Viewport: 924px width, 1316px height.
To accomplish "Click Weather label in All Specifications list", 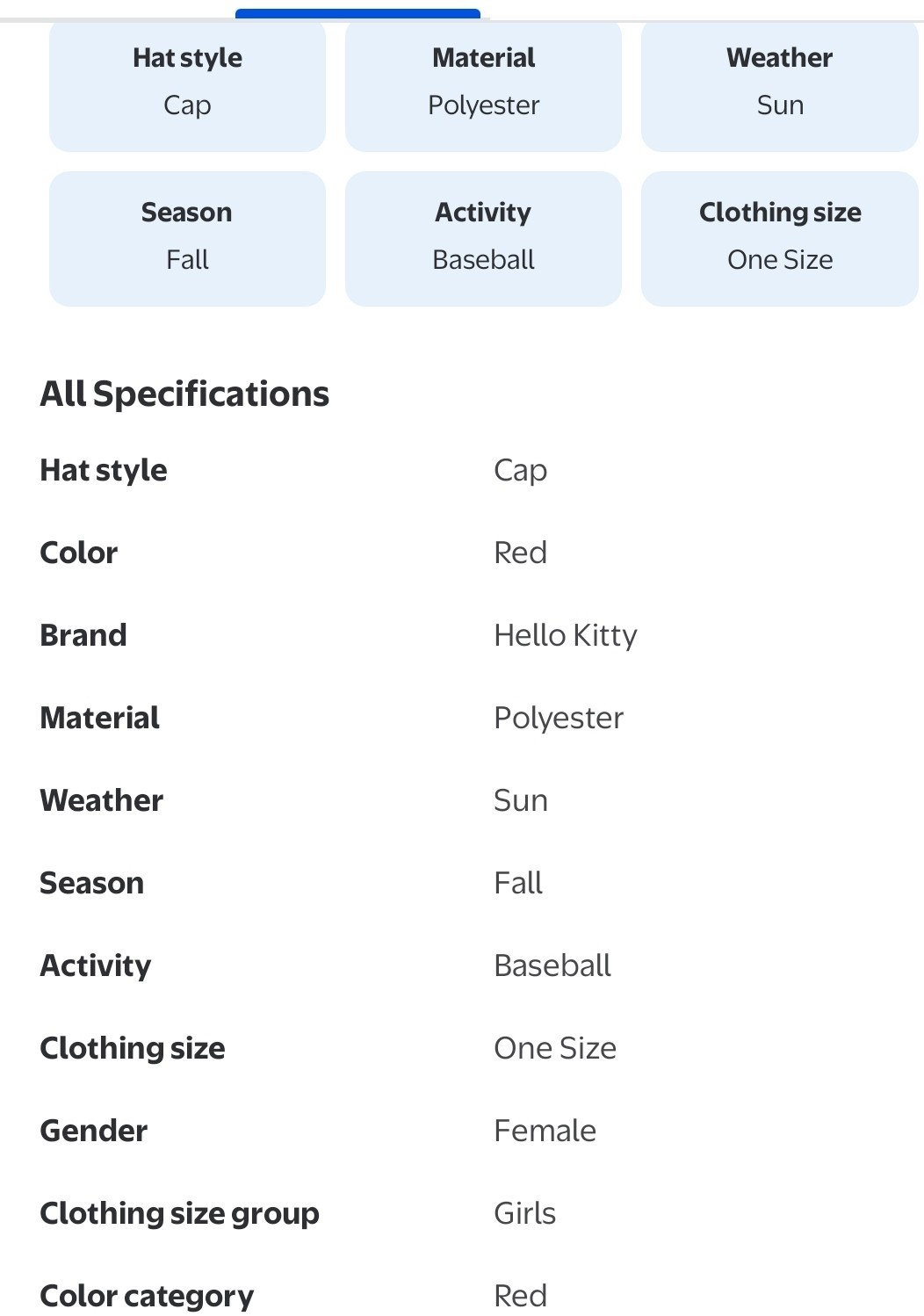I will [101, 800].
